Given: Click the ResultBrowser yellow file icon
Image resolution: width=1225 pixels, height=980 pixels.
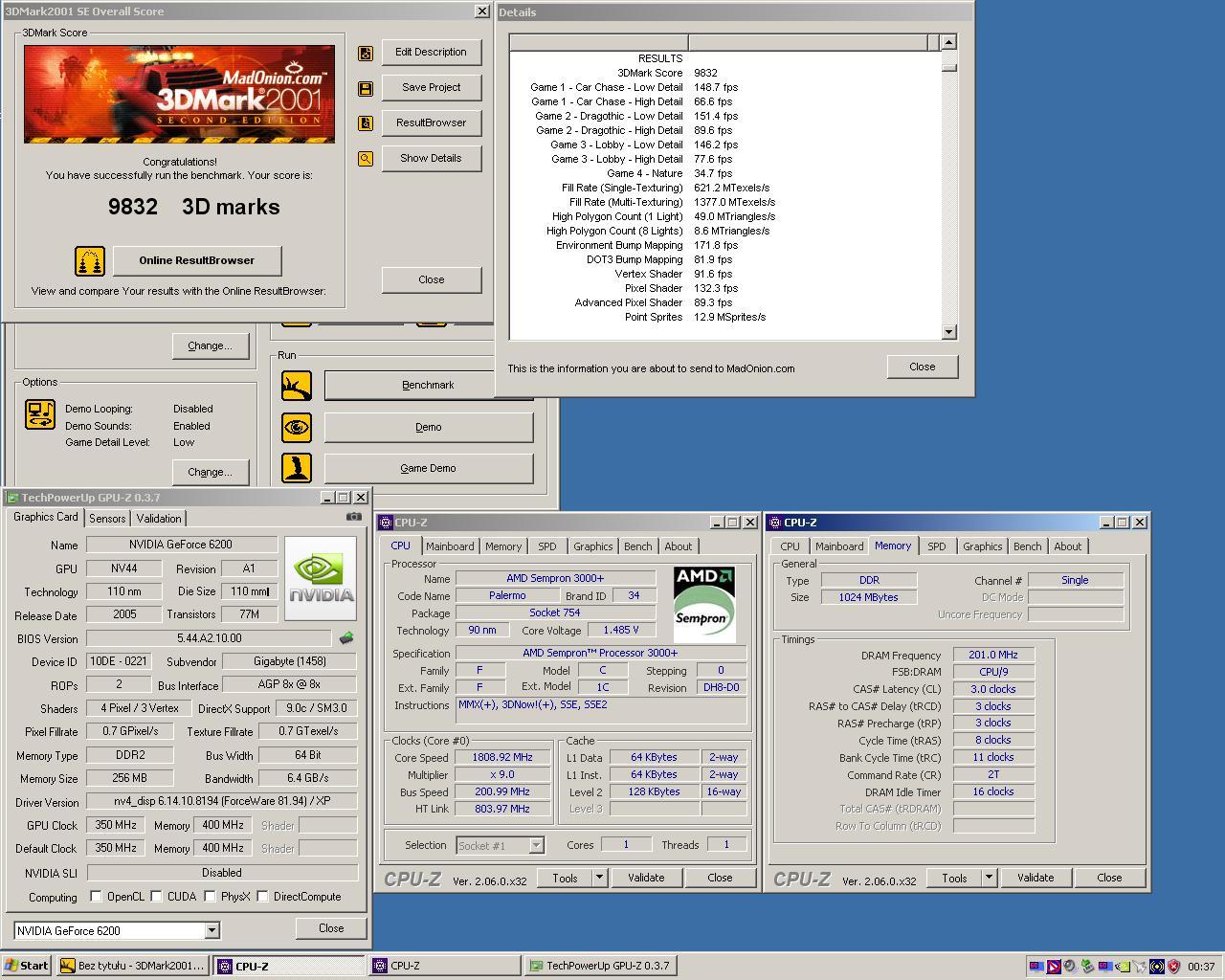Looking at the screenshot, I should (366, 122).
